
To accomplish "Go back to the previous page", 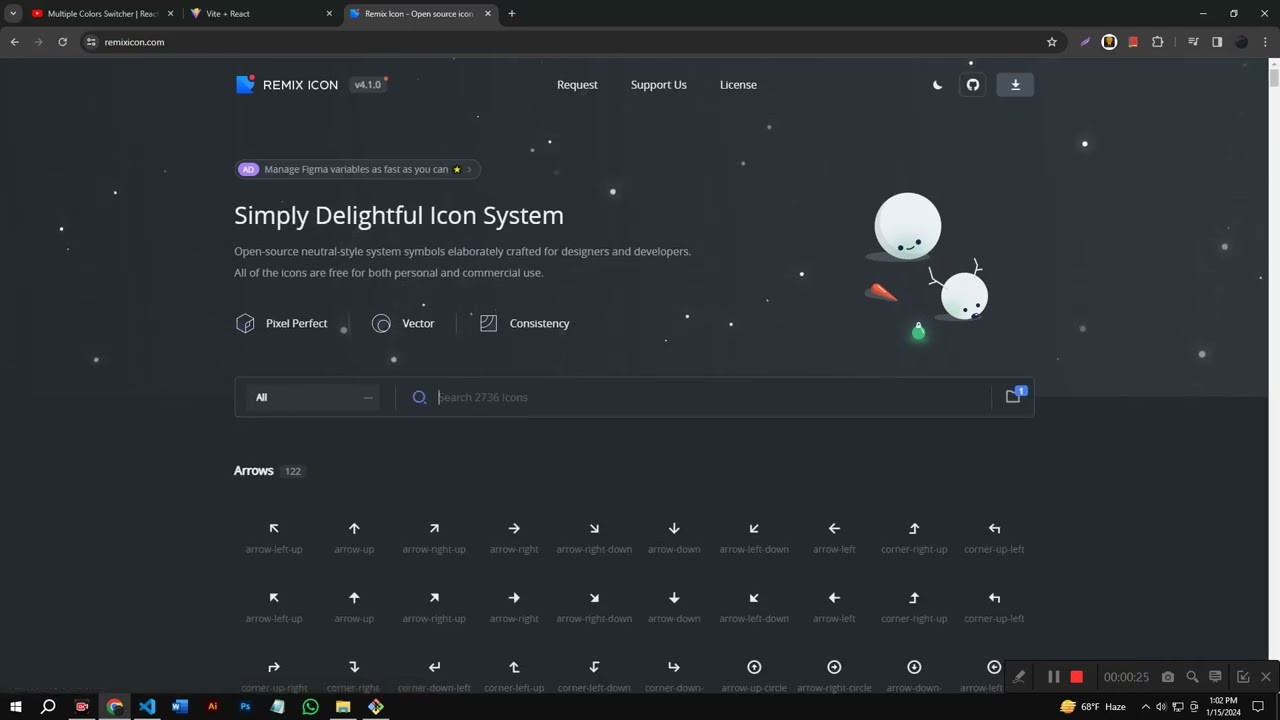I will coord(15,42).
